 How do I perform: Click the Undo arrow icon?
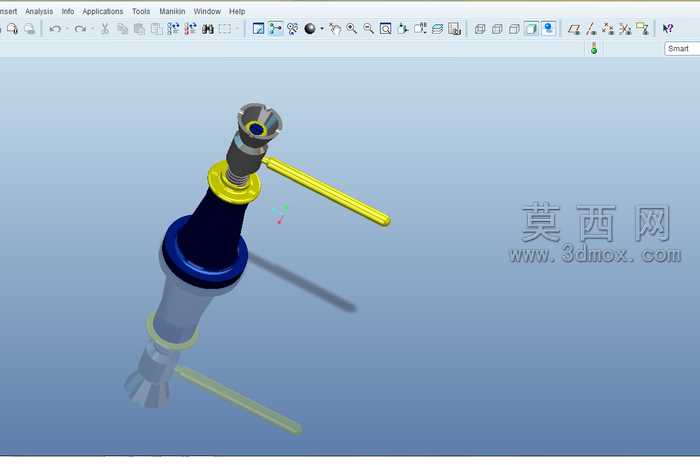55,29
